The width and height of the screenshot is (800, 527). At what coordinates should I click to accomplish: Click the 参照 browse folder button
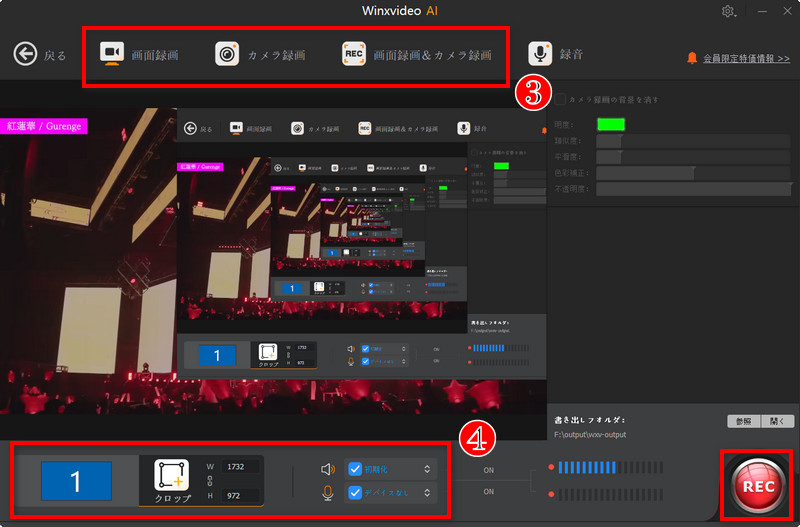tap(743, 421)
